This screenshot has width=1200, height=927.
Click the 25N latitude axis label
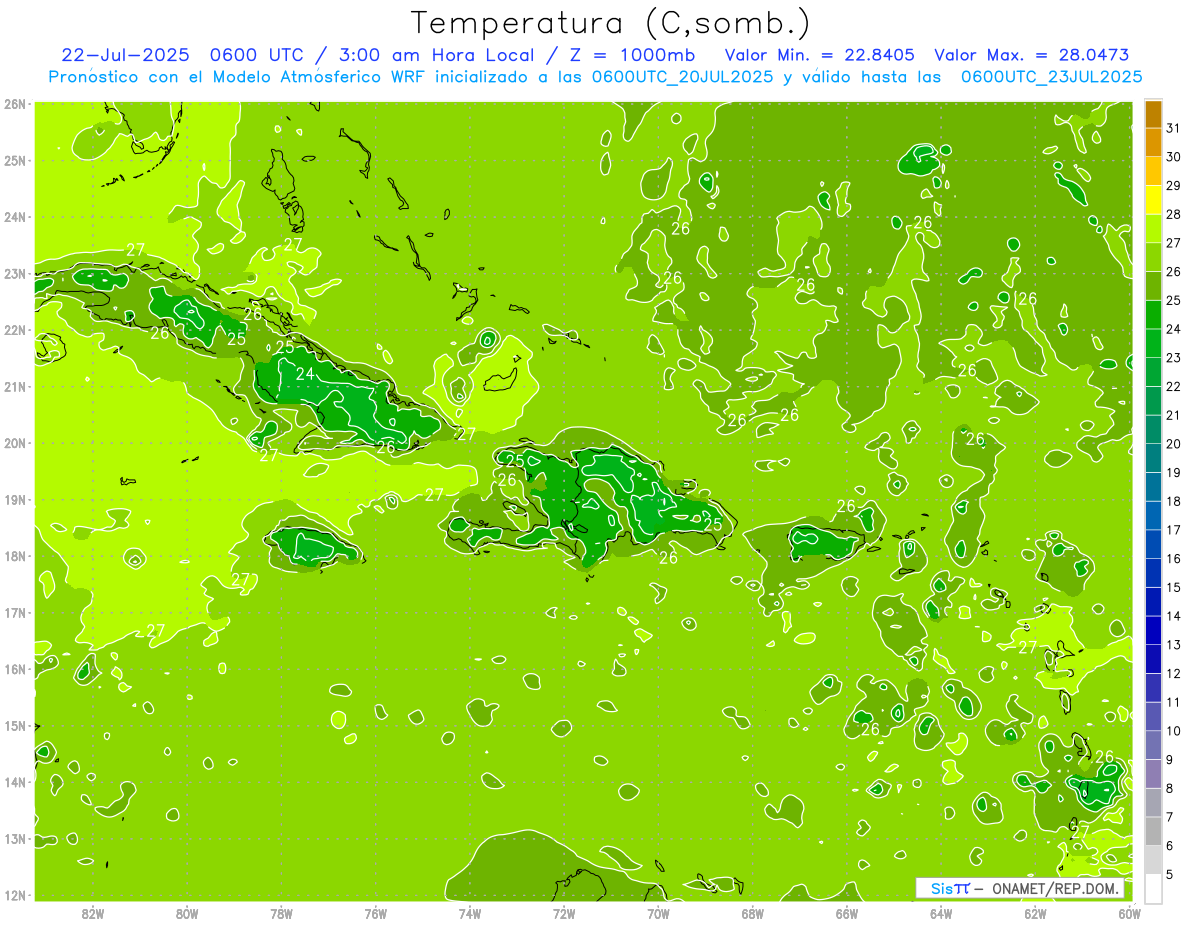click(15, 160)
